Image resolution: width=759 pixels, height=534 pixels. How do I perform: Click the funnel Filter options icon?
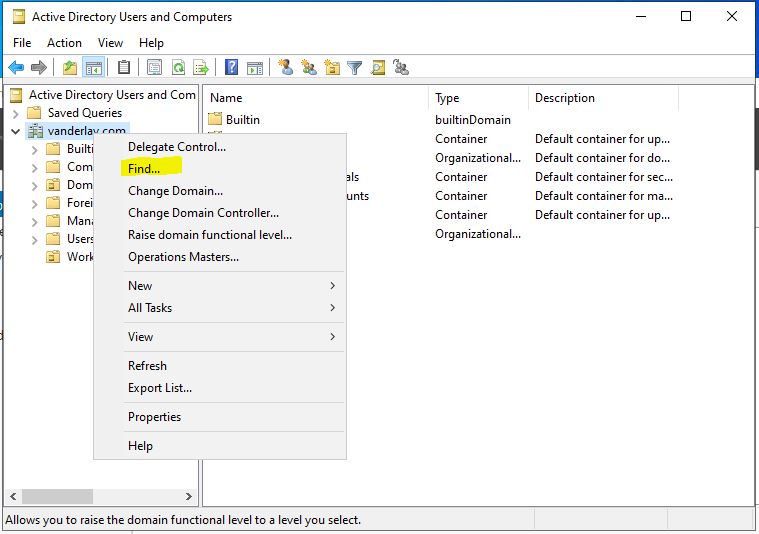pos(355,67)
